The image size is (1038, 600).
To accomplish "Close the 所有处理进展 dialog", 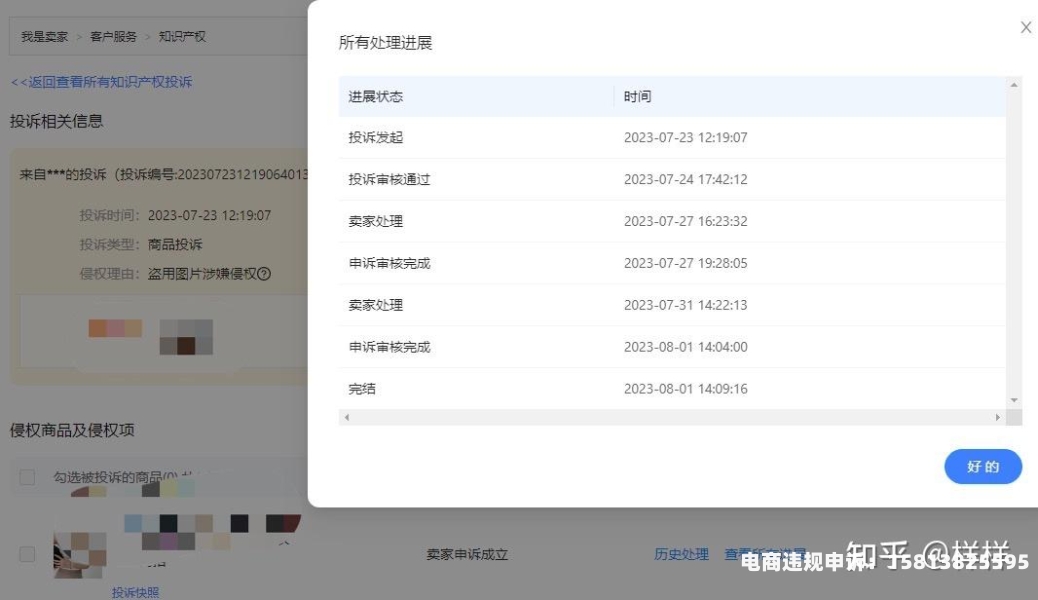I will tap(1025, 28).
